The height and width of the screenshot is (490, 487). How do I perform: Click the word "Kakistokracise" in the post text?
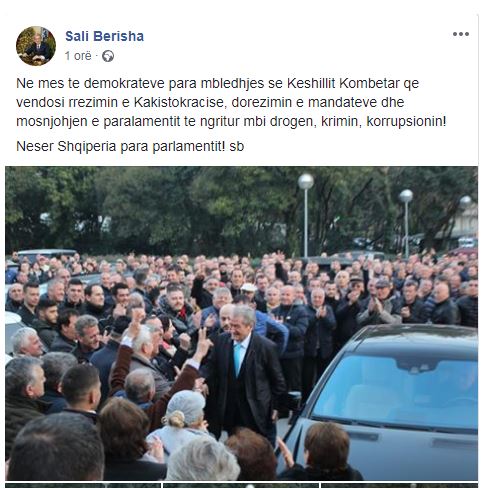[x=180, y=102]
